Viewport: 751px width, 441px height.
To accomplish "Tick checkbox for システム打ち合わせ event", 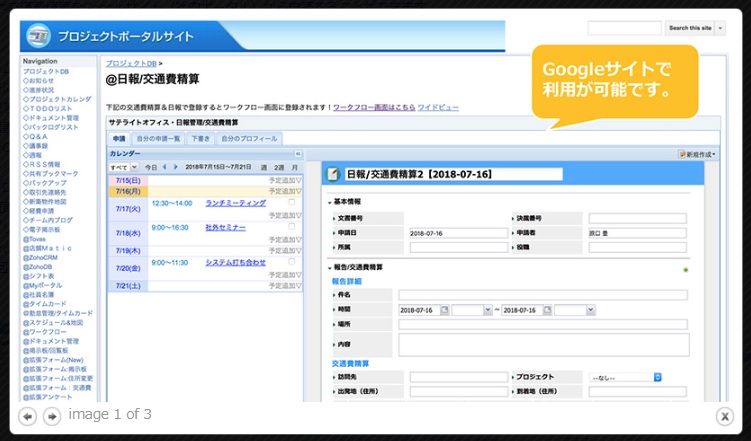I will pyautogui.click(x=292, y=262).
